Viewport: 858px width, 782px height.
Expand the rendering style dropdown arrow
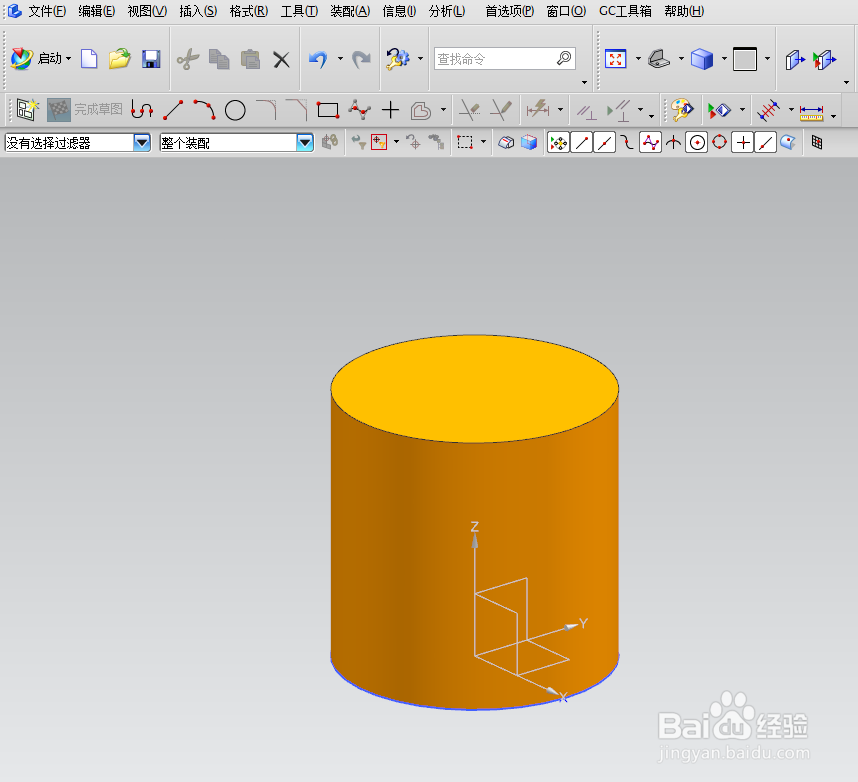(724, 59)
